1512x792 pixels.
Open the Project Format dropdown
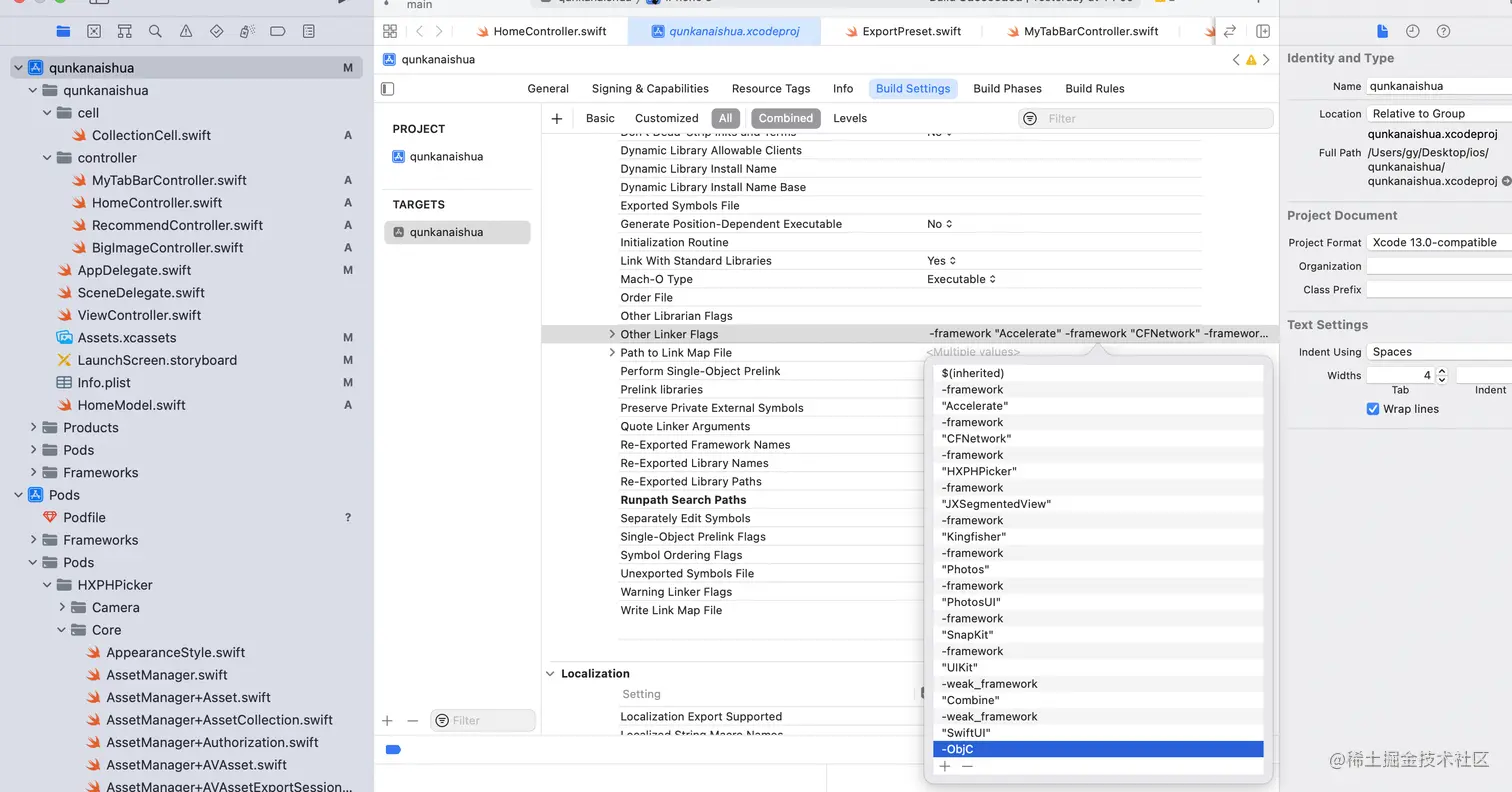pos(1439,242)
